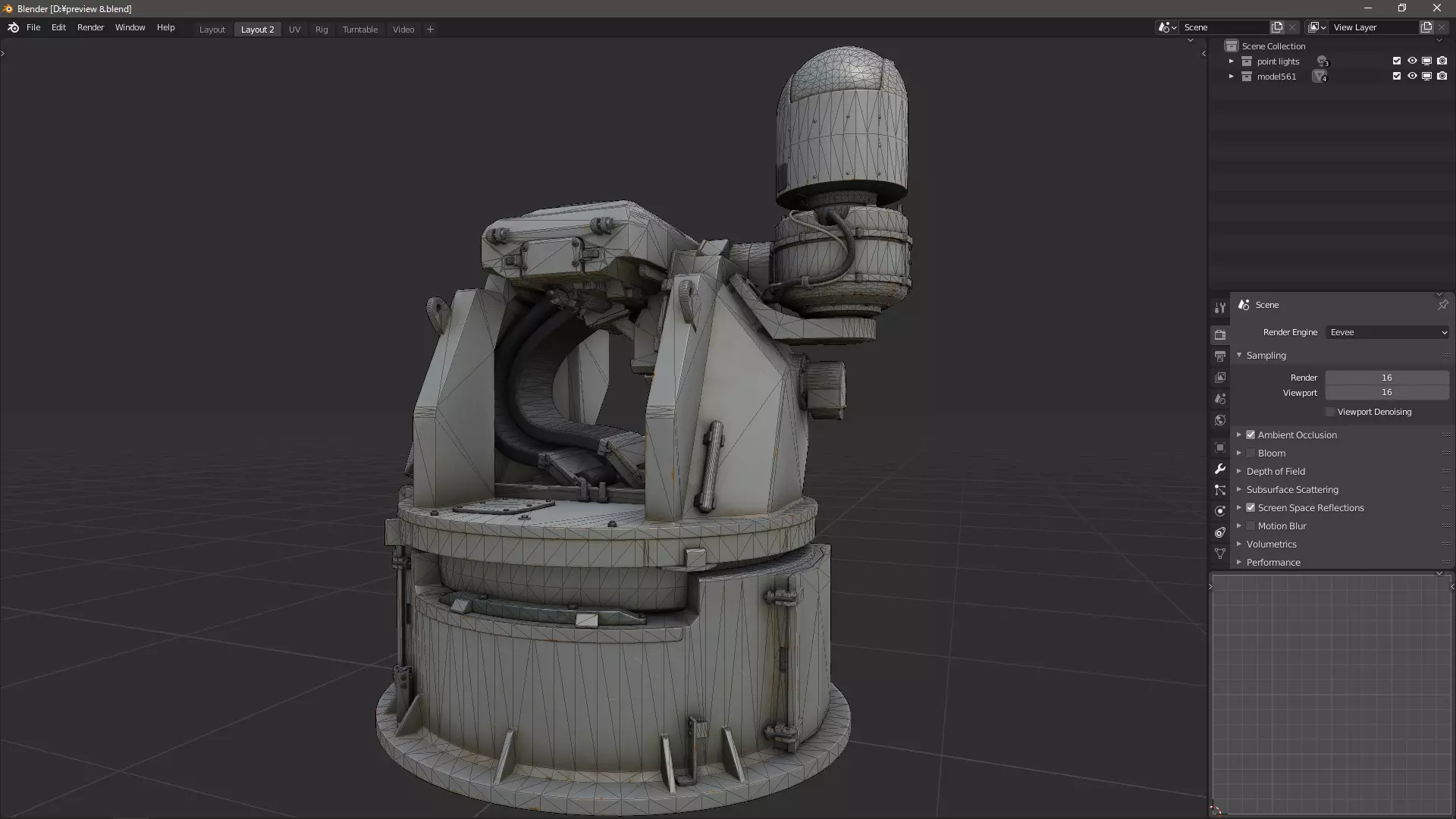Hide model561 with eye icon
The height and width of the screenshot is (819, 1456).
pyautogui.click(x=1412, y=76)
